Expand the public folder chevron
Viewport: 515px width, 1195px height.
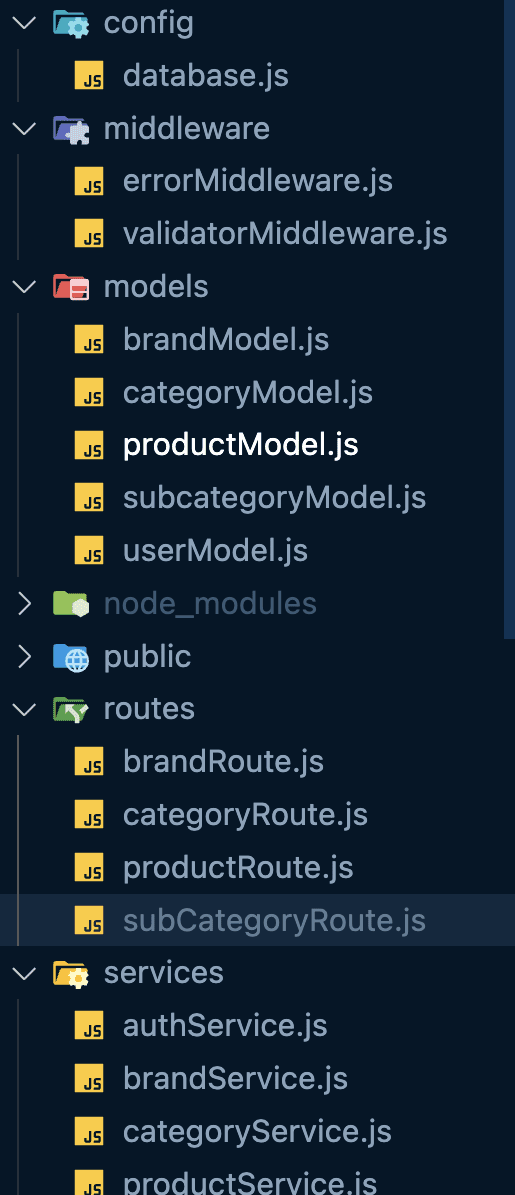coord(25,656)
